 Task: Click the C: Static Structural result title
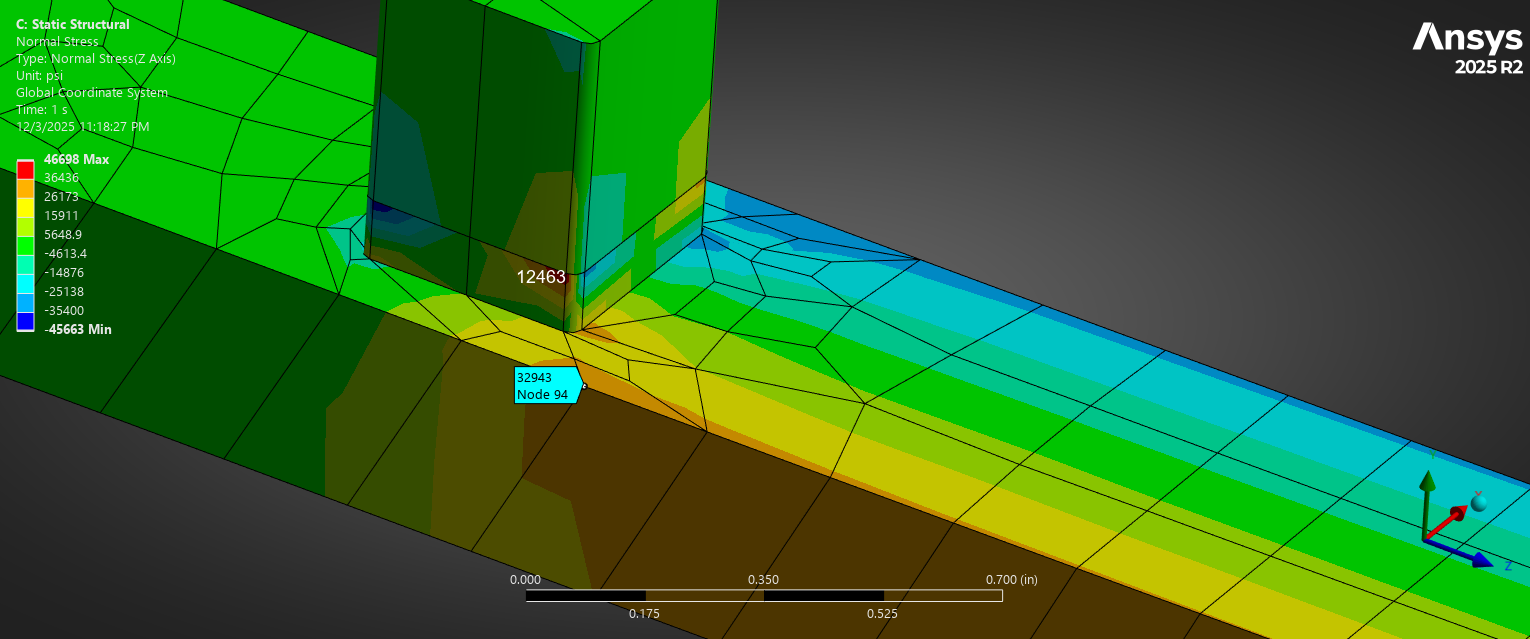(71, 24)
